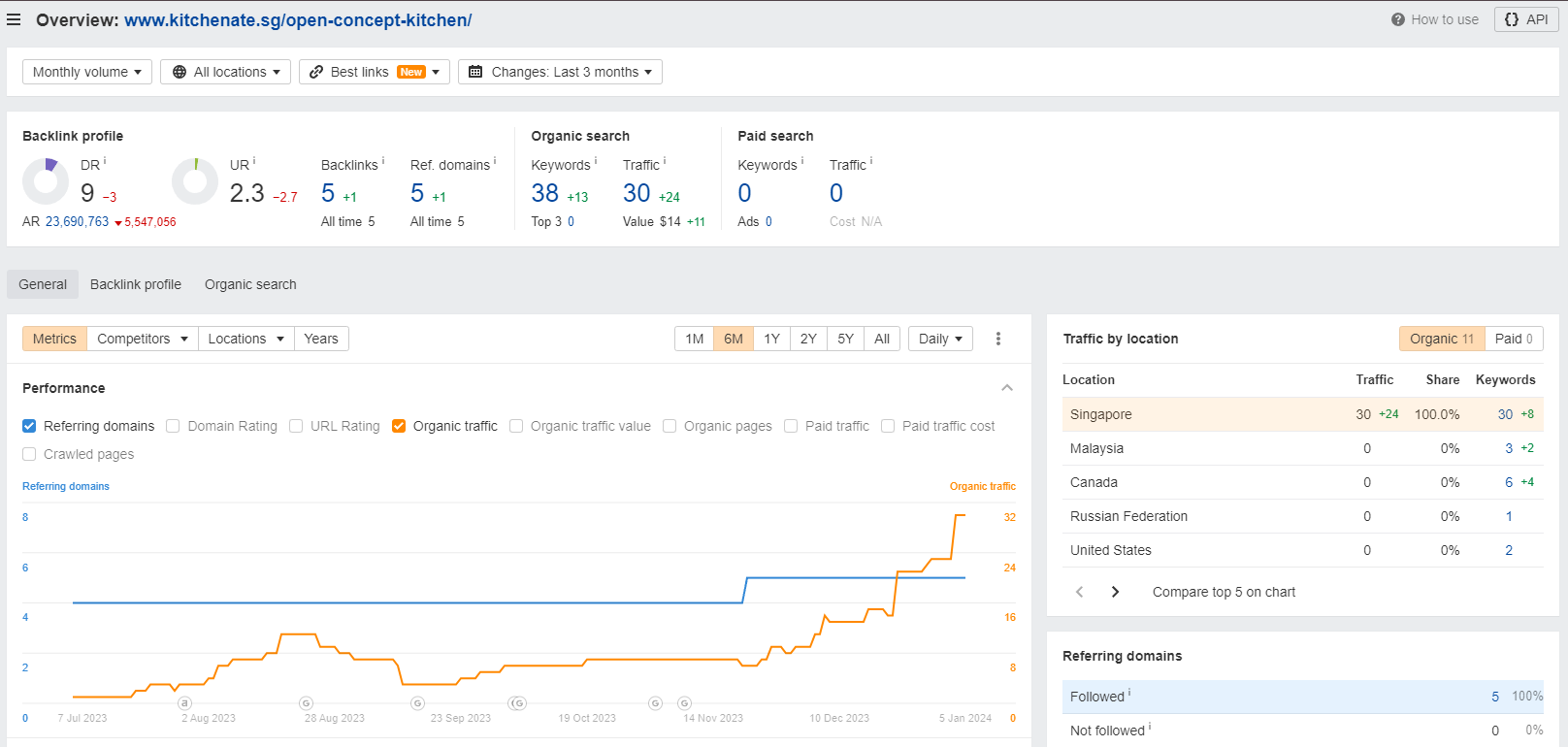Image resolution: width=1568 pixels, height=747 pixels.
Task: Click the How to use help icon
Action: click(1397, 19)
